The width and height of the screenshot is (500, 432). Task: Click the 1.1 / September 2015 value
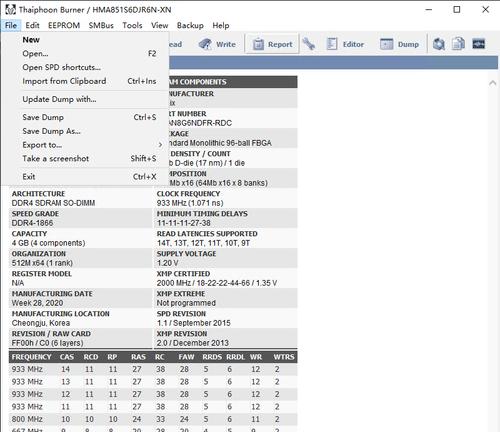click(194, 323)
